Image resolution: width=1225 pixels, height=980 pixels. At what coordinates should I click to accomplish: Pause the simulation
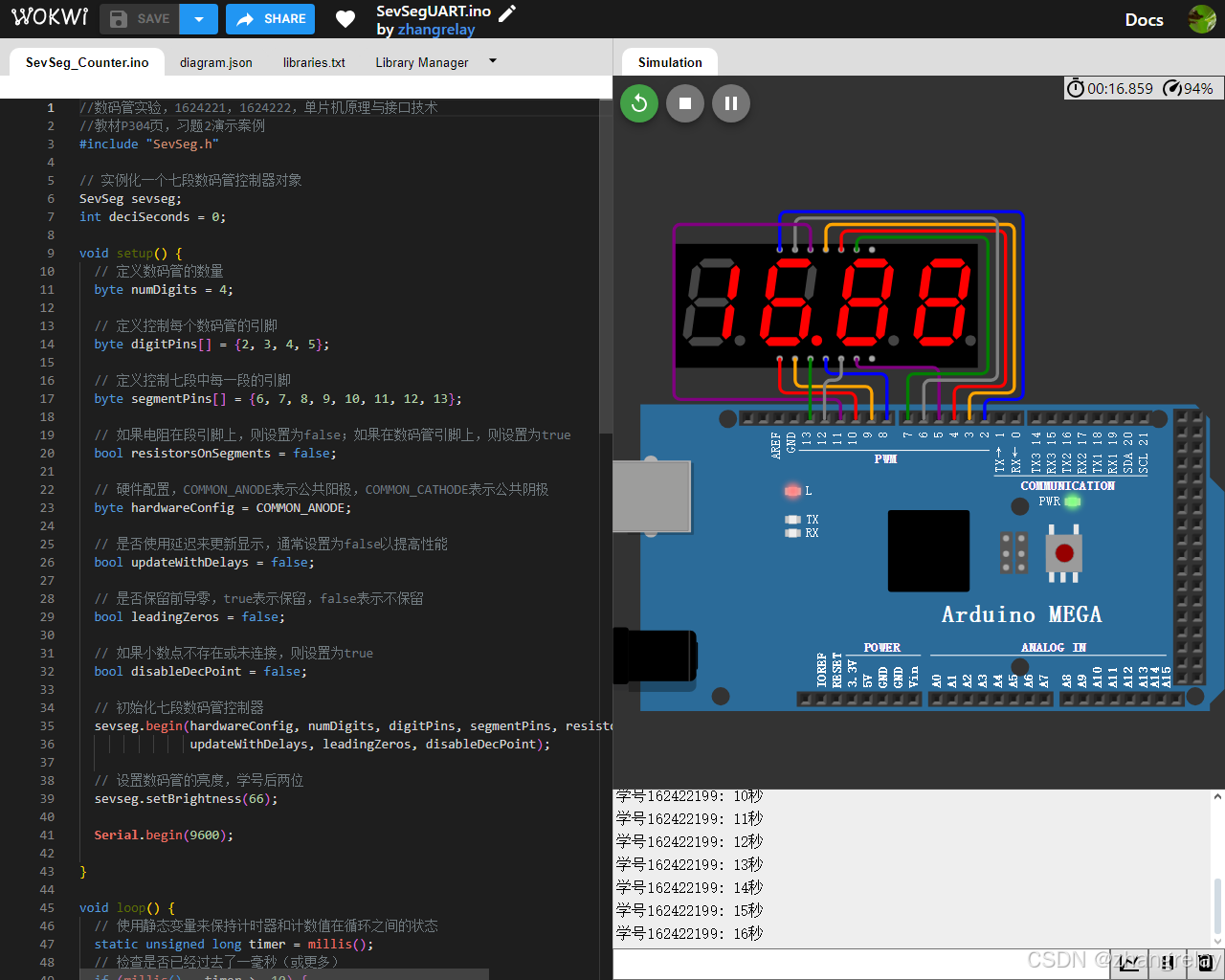click(731, 103)
